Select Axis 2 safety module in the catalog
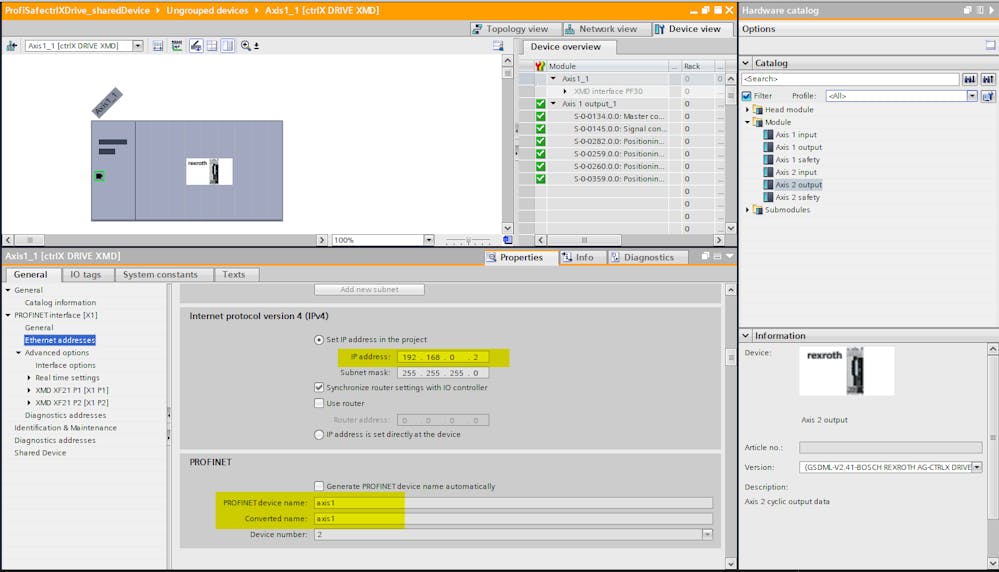 coord(797,197)
